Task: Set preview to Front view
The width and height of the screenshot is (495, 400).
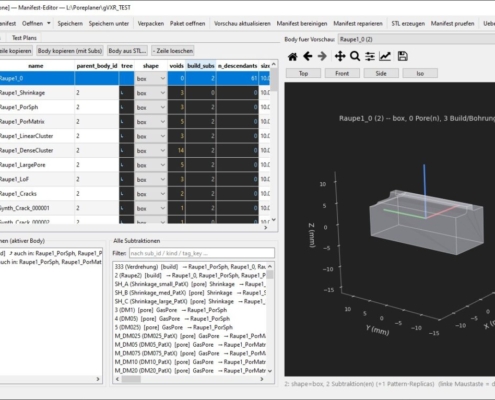Action: click(342, 73)
